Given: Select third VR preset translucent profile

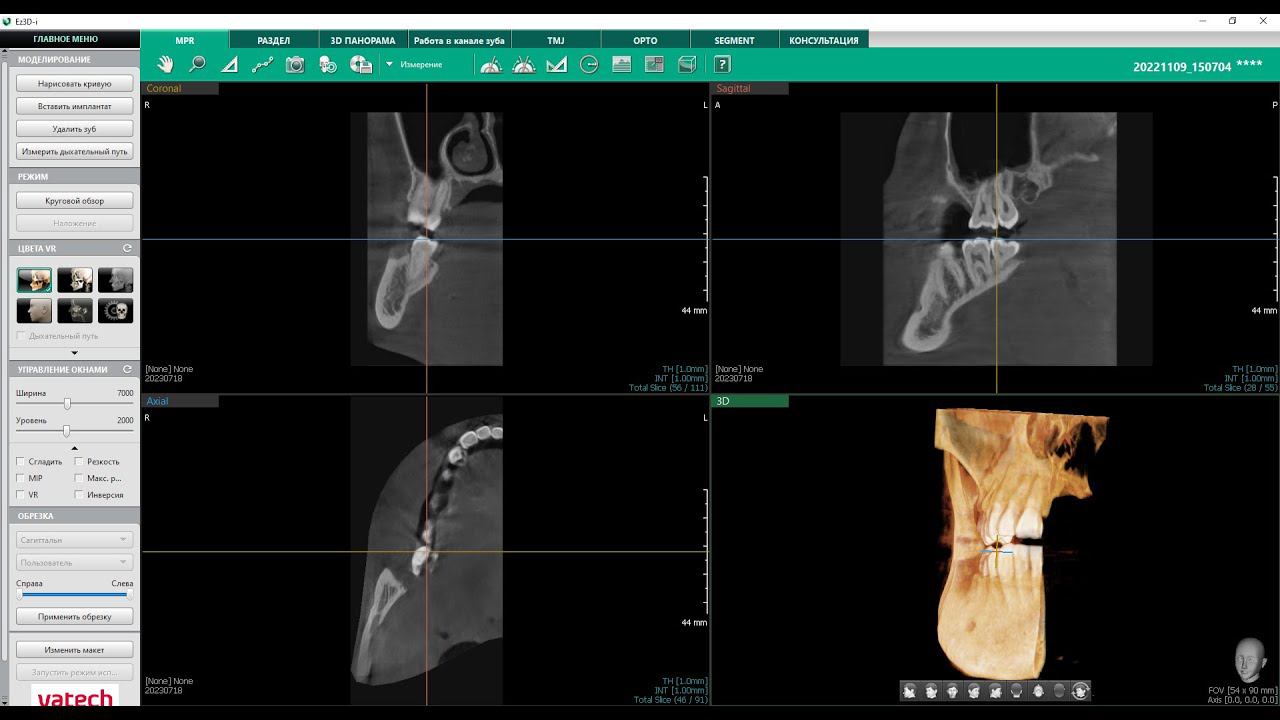Looking at the screenshot, I should 115,280.
